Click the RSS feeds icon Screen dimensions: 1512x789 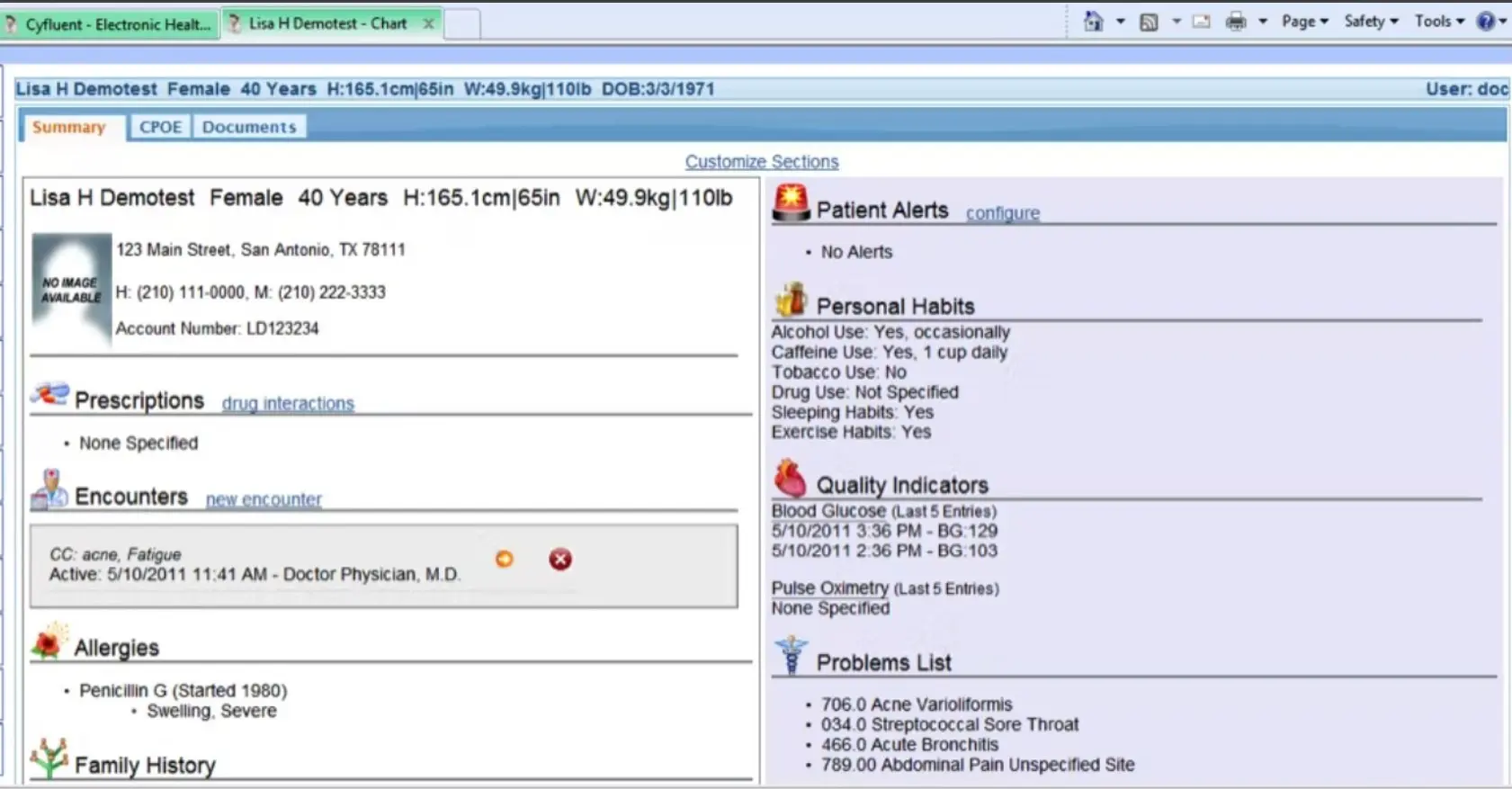[x=1149, y=22]
